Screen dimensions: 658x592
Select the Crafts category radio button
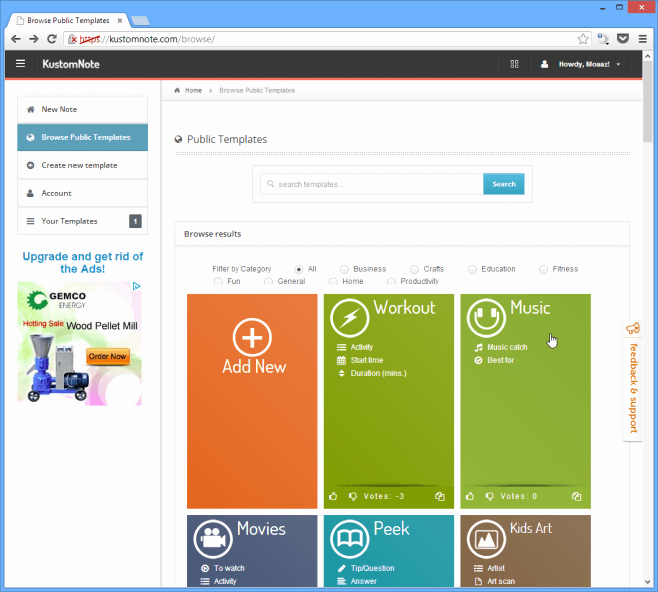tap(414, 269)
